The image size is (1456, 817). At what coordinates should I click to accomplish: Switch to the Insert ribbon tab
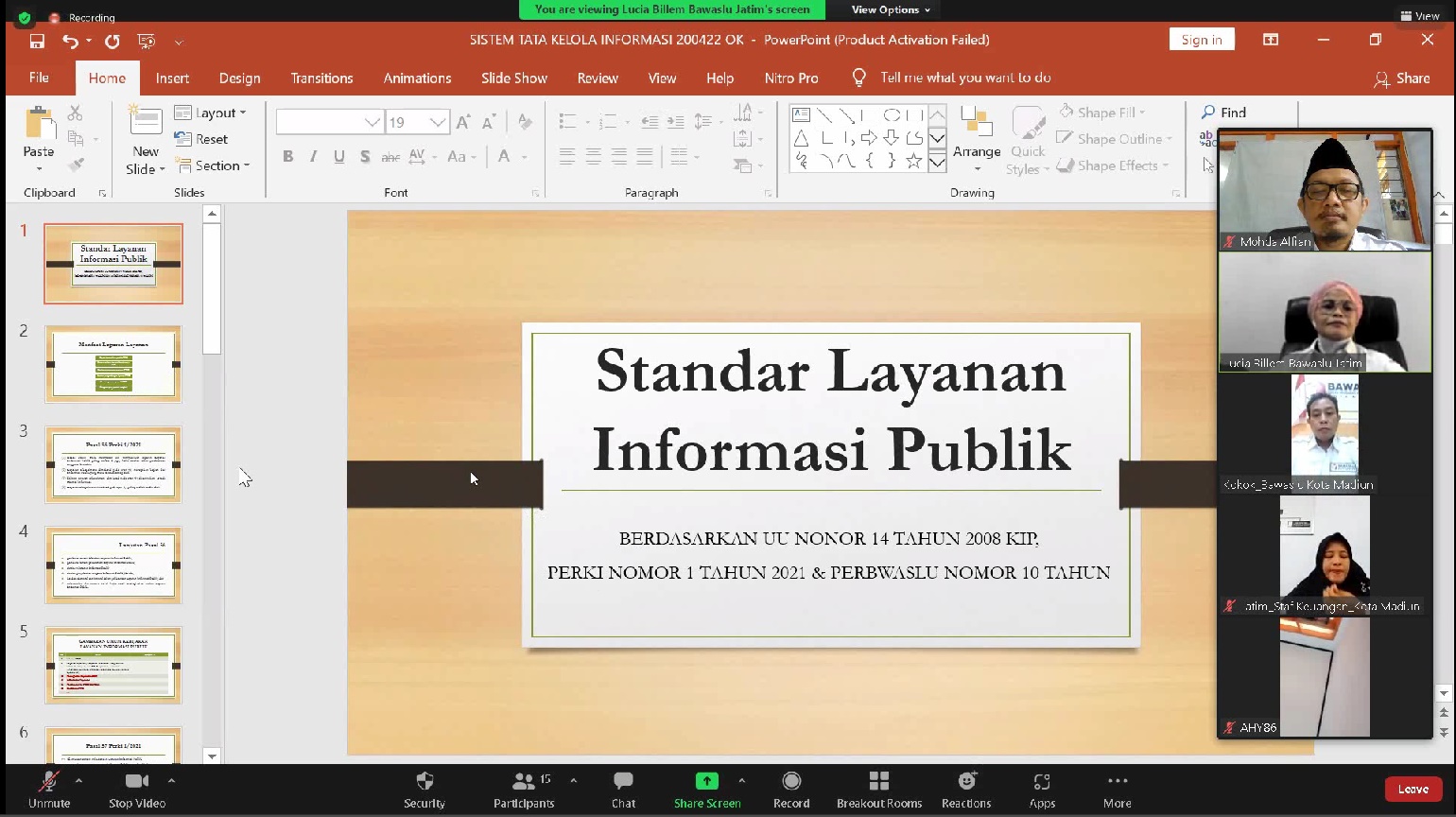tap(172, 78)
